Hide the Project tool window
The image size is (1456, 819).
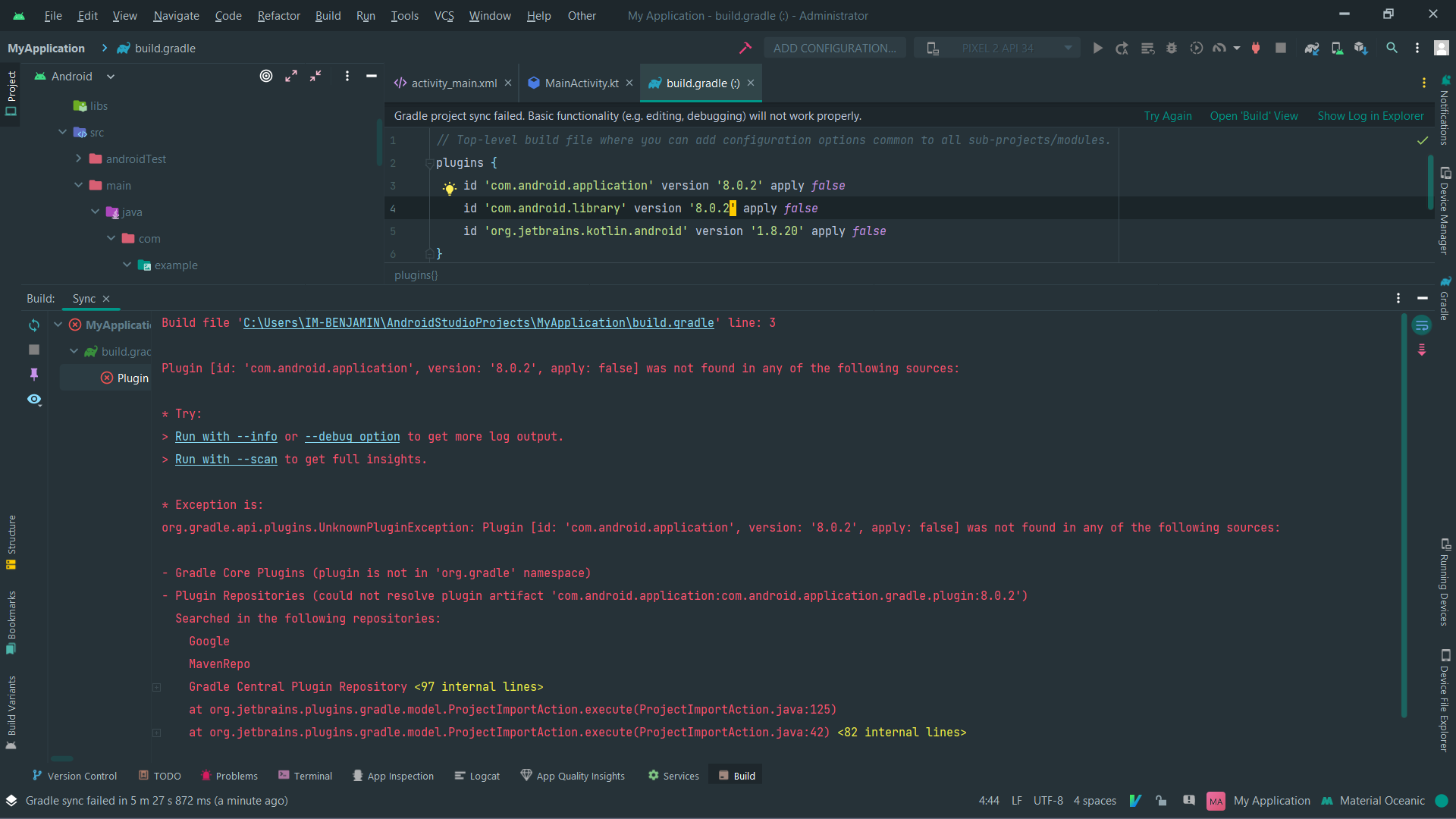(x=372, y=76)
